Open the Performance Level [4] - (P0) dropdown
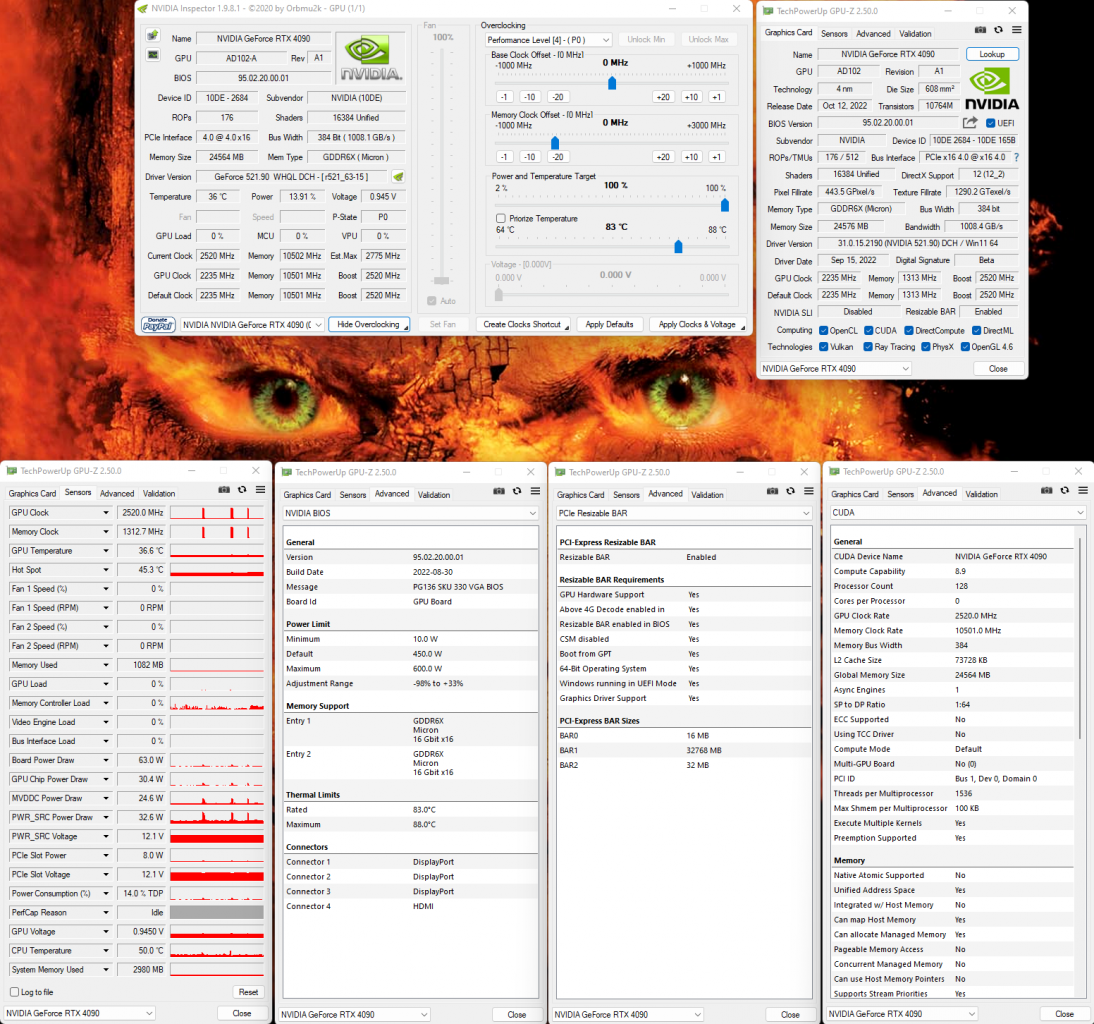This screenshot has height=1024, width=1094. click(x=548, y=40)
